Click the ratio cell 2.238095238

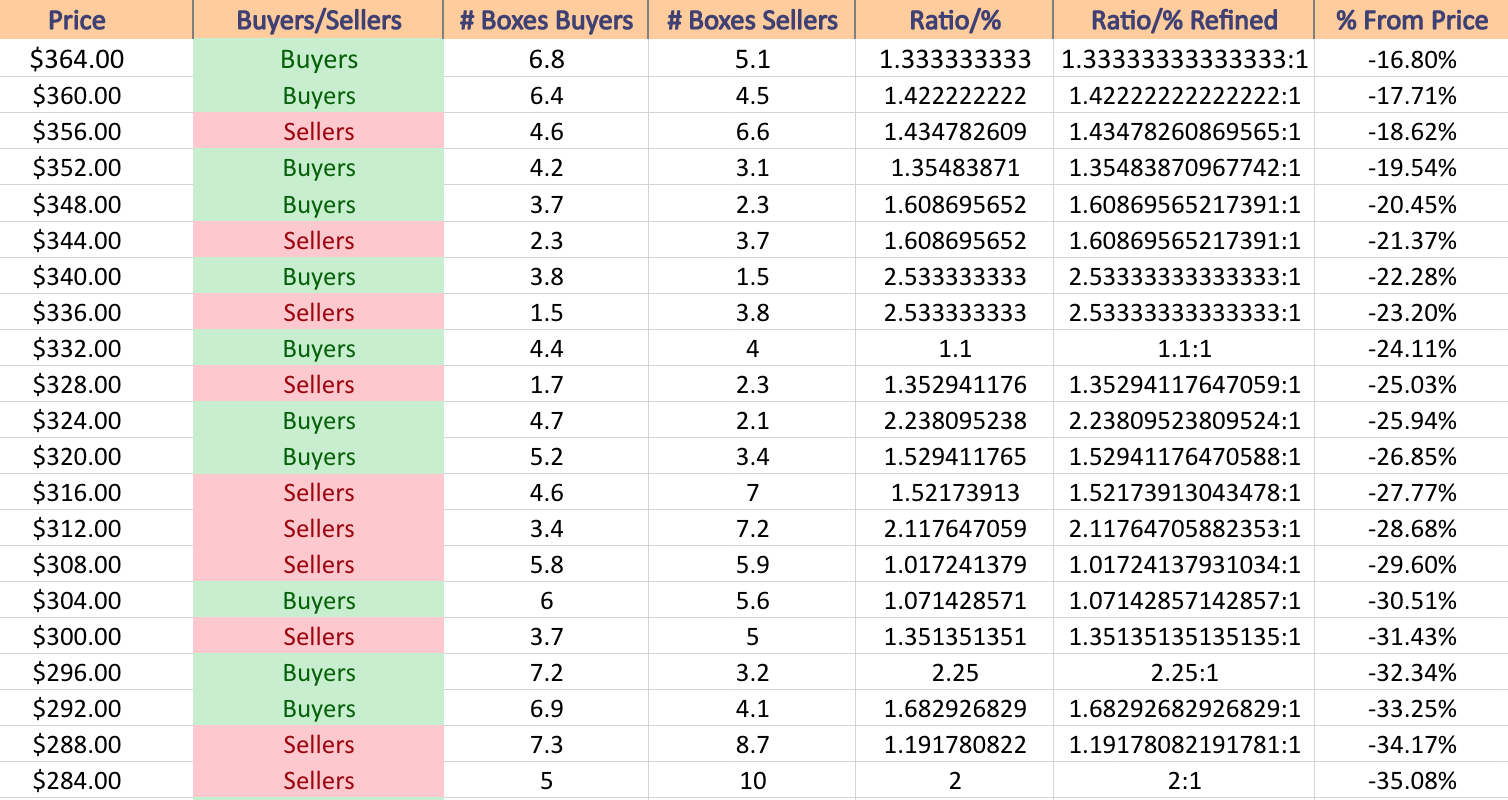[955, 420]
